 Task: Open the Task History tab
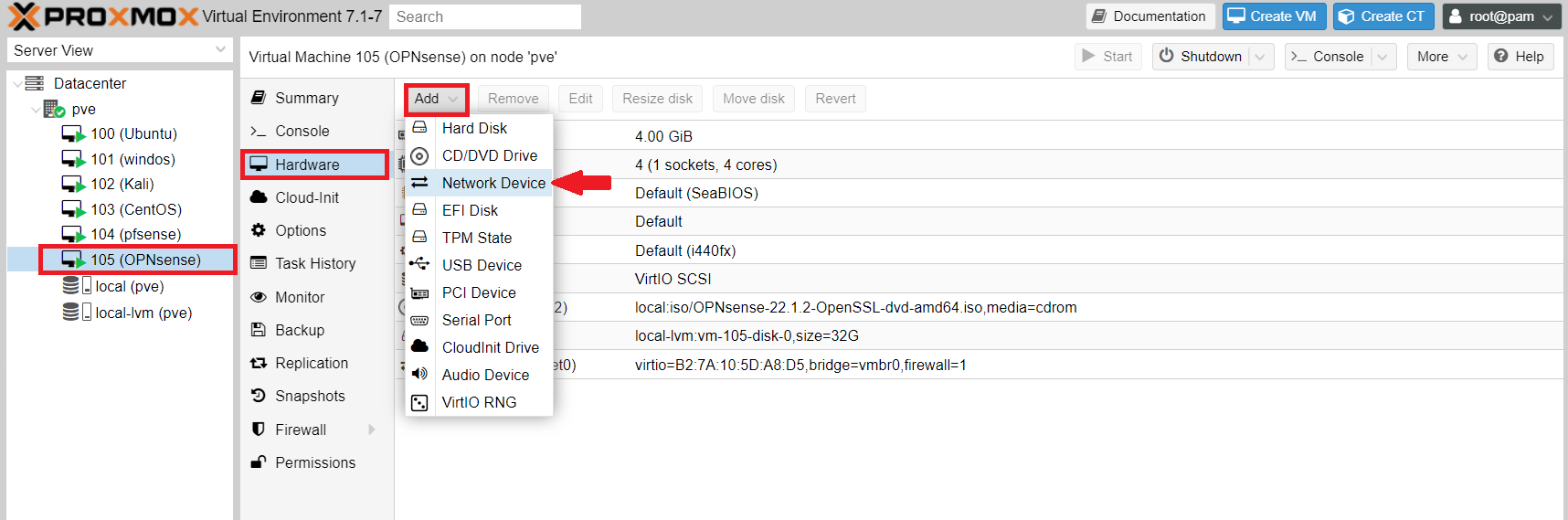coord(316,263)
